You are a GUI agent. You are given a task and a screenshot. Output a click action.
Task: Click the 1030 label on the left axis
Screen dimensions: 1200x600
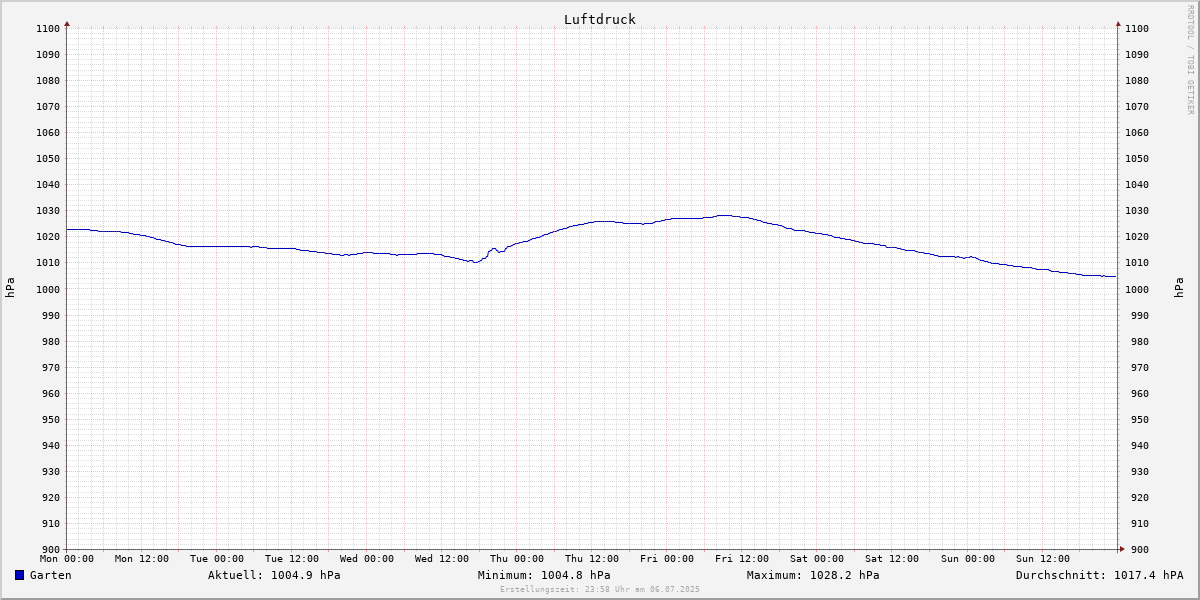[x=48, y=211]
